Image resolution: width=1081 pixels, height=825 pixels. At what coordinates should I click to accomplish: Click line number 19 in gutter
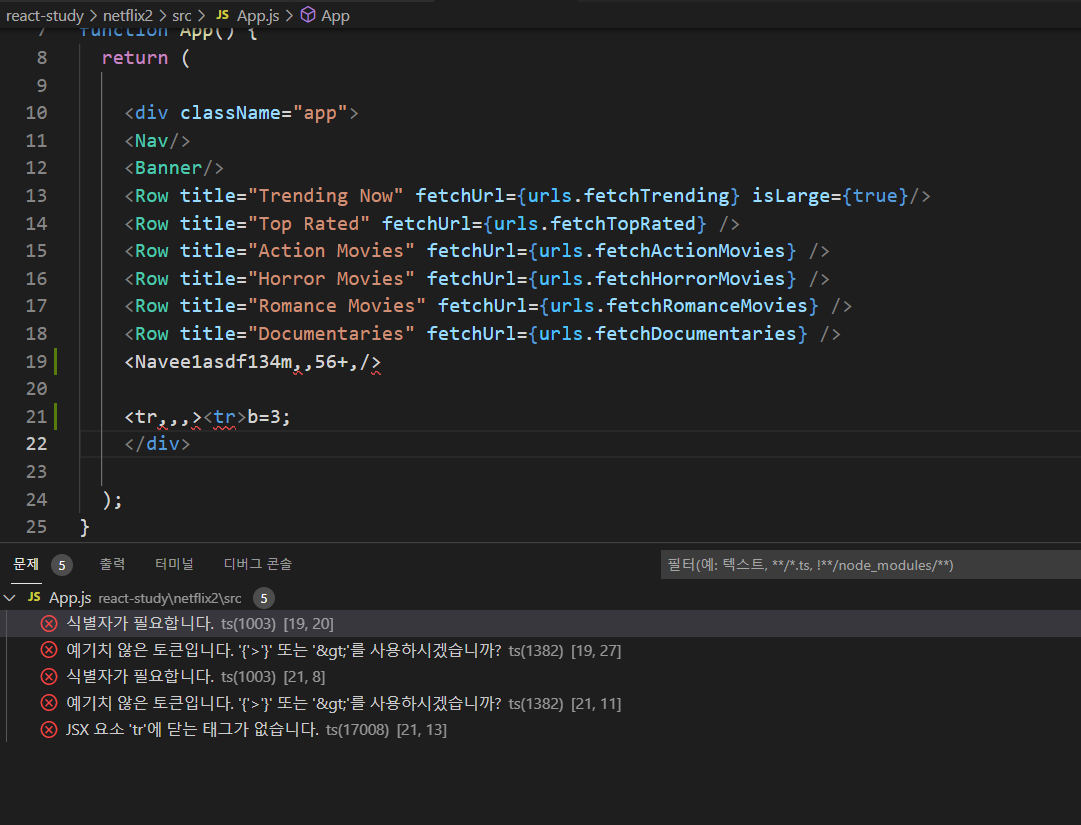coord(36,361)
